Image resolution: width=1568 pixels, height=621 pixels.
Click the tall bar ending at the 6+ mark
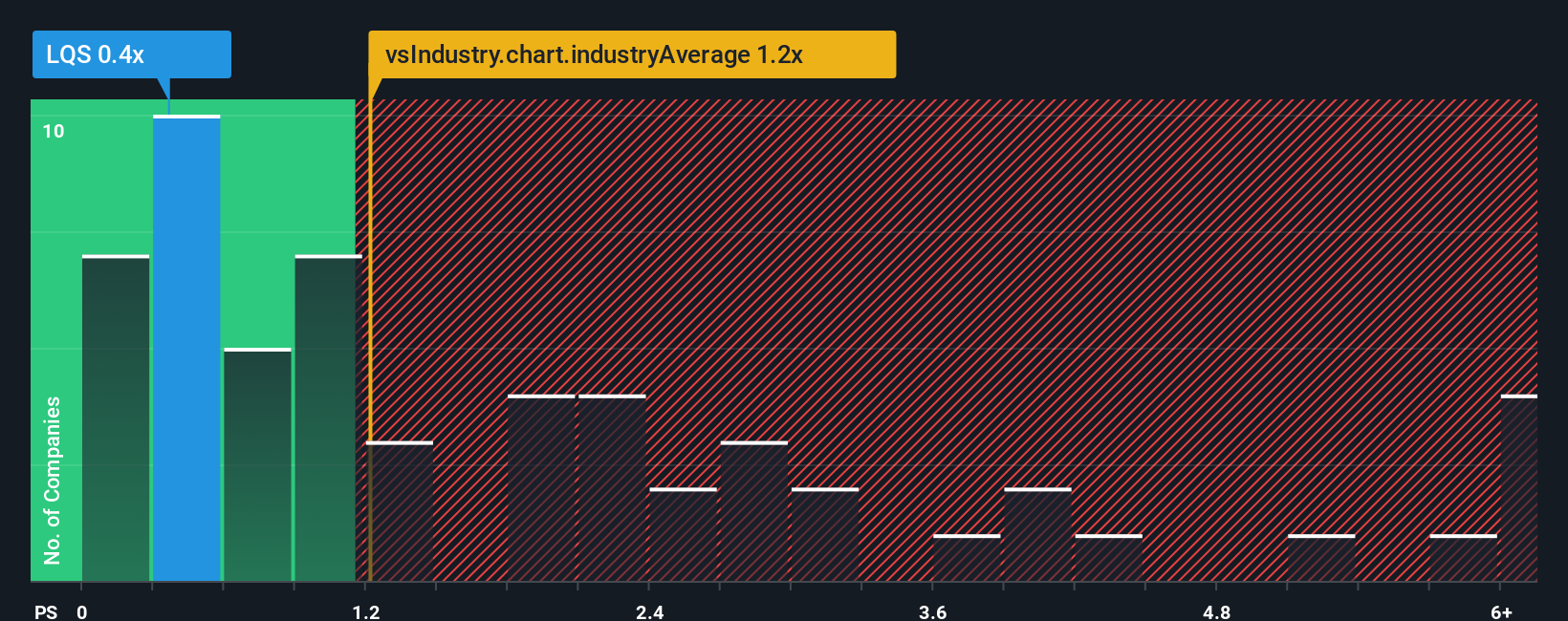point(1518,488)
